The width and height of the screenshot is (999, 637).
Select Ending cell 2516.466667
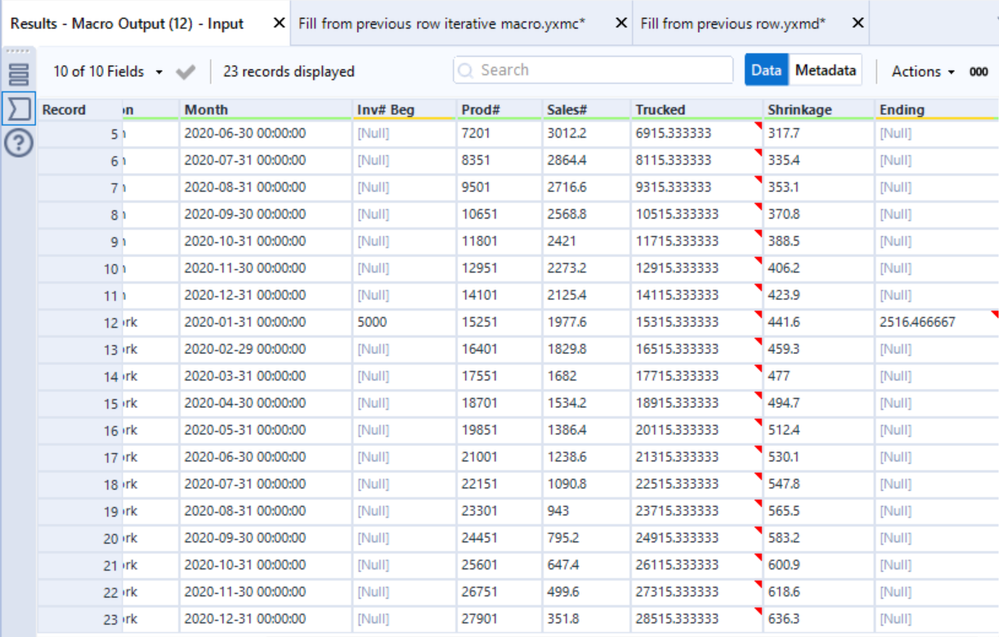tap(937, 322)
